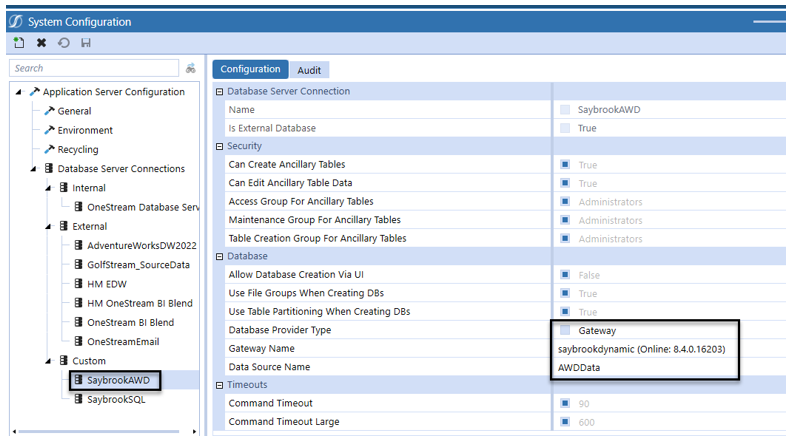Switch to the Audit tab

pyautogui.click(x=309, y=70)
